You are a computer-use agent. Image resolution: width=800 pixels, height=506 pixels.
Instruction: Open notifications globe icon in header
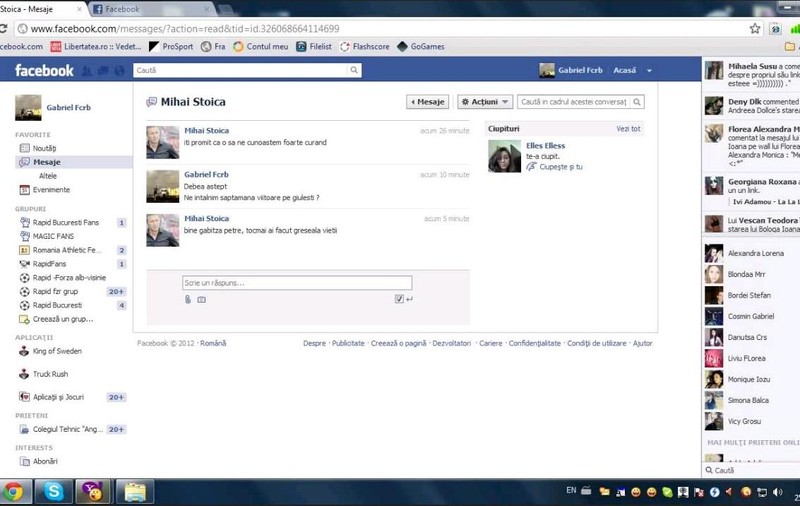[119, 71]
